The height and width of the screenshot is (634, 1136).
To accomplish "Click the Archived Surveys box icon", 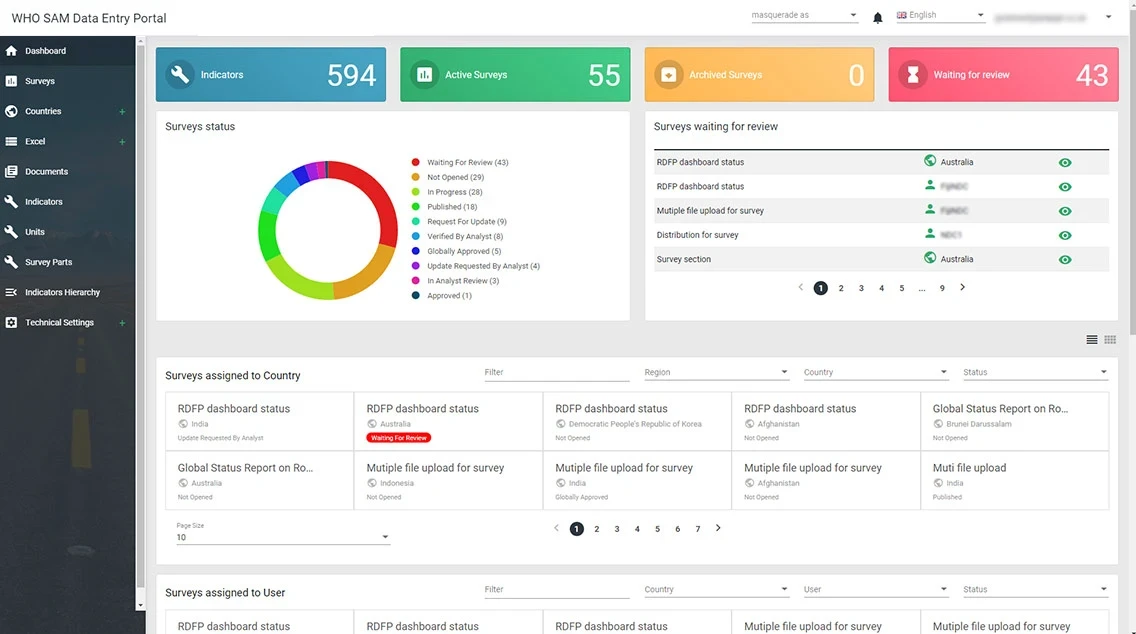I will point(669,75).
